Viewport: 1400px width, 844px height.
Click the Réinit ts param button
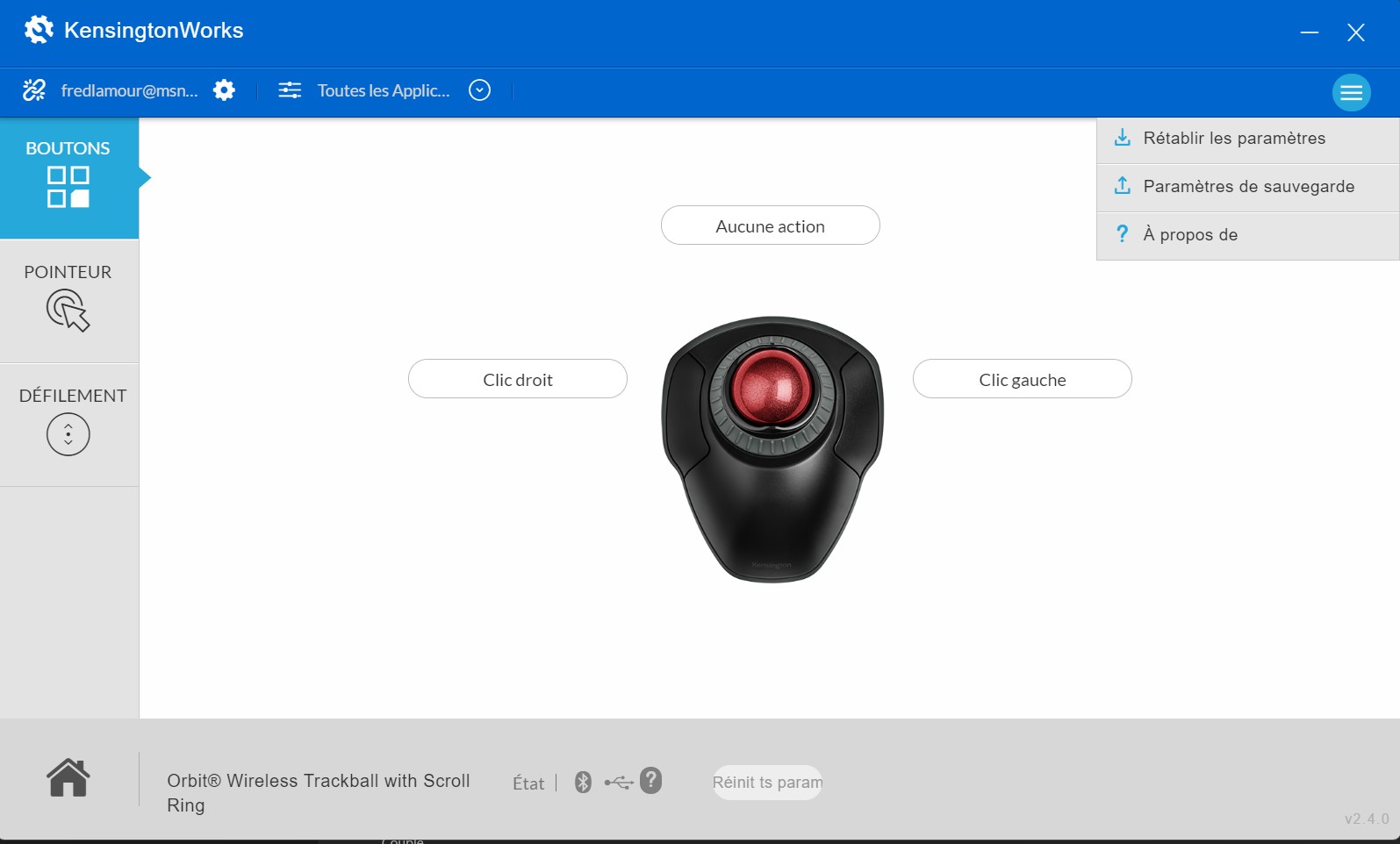[x=767, y=783]
